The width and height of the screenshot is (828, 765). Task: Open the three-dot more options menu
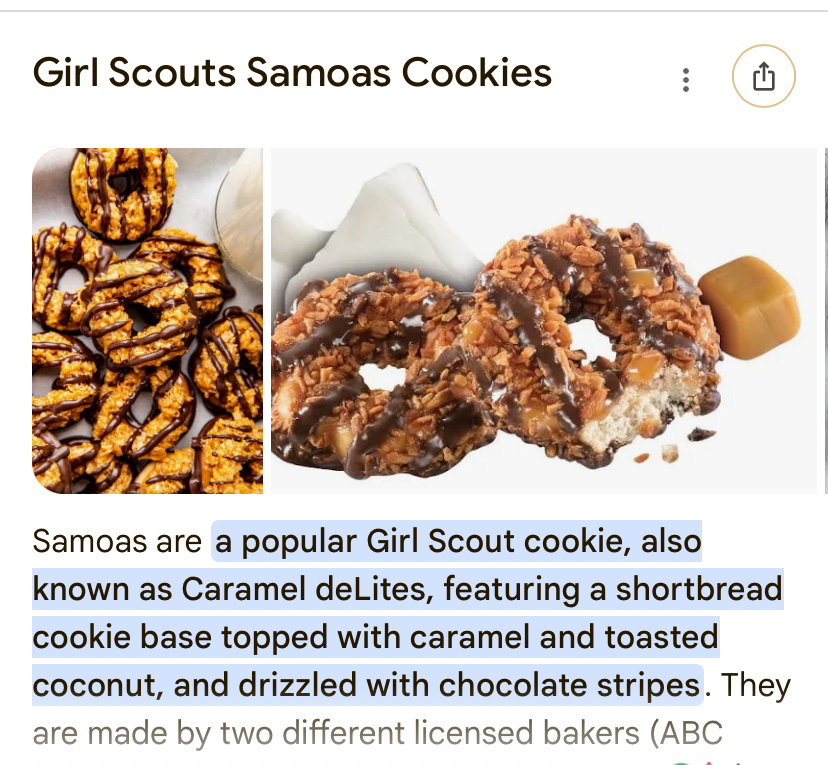pos(686,80)
